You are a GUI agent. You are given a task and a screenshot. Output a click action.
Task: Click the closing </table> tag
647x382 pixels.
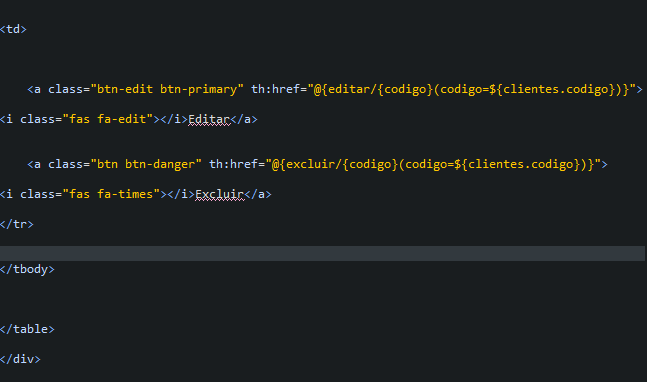point(27,329)
